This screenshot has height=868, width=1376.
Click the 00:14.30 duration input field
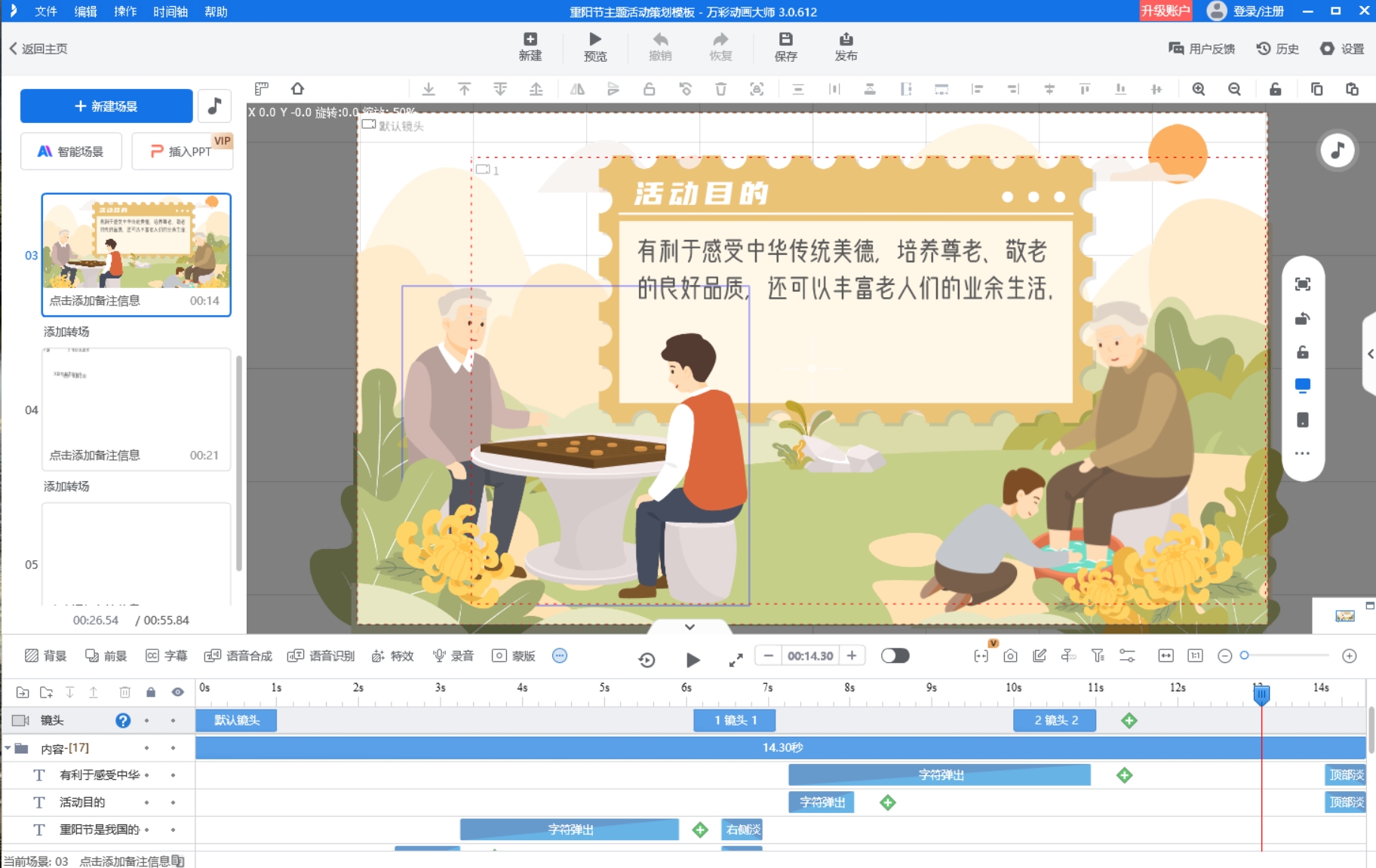810,656
